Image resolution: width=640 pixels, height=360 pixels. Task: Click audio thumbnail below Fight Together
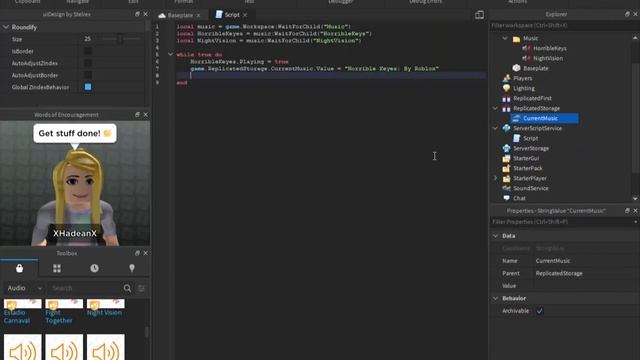point(64,347)
